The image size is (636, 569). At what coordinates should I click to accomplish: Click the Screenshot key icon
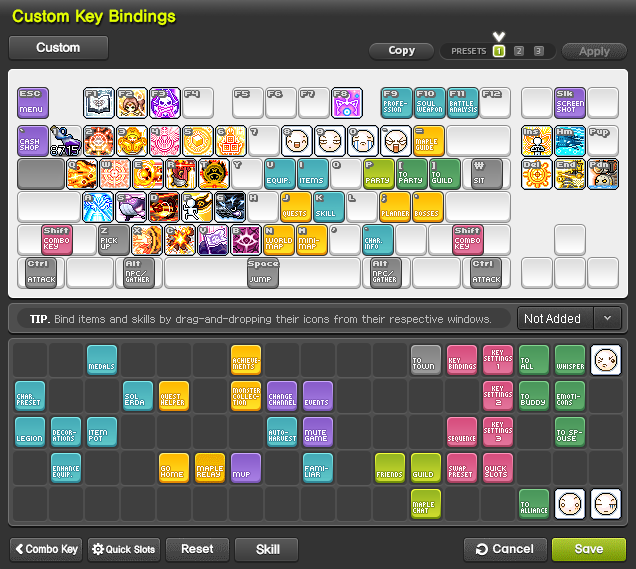point(570,103)
